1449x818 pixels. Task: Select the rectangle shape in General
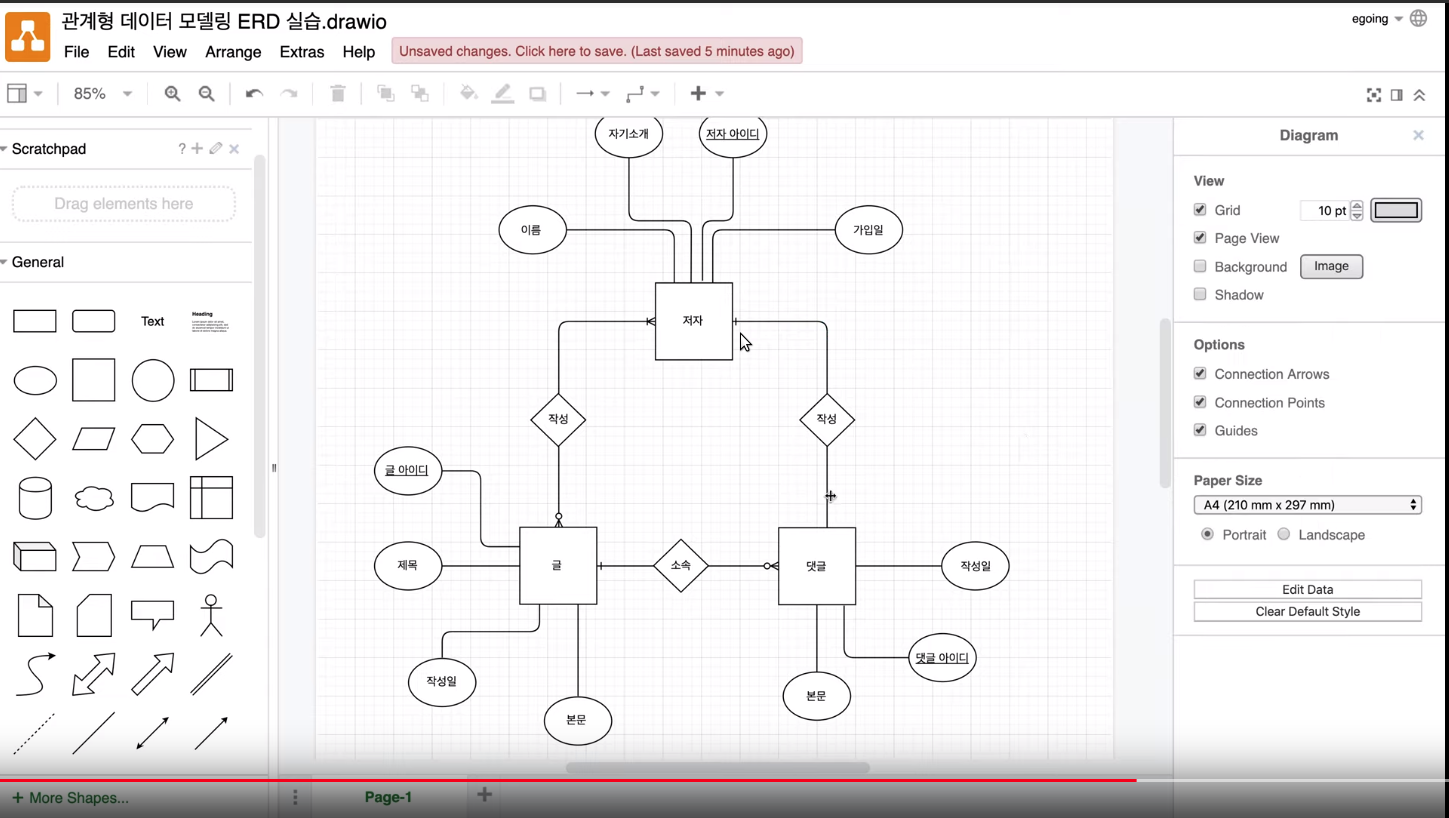[34, 321]
